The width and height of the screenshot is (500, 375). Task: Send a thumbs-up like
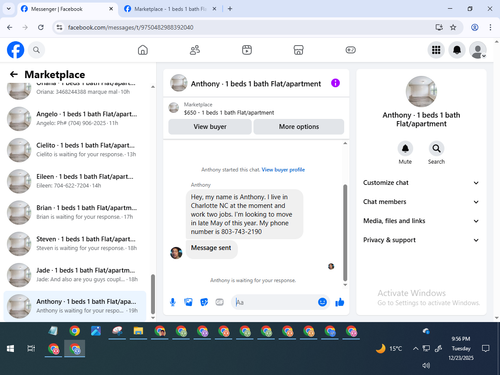pos(340,302)
